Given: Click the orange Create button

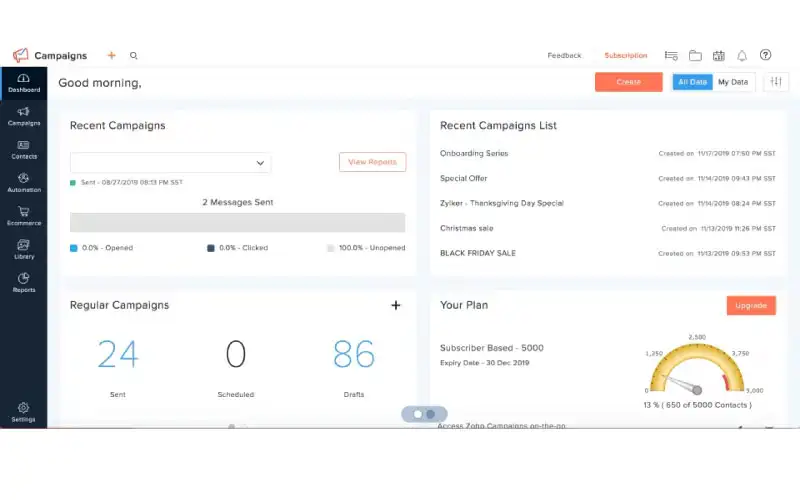Looking at the screenshot, I should pyautogui.click(x=628, y=82).
